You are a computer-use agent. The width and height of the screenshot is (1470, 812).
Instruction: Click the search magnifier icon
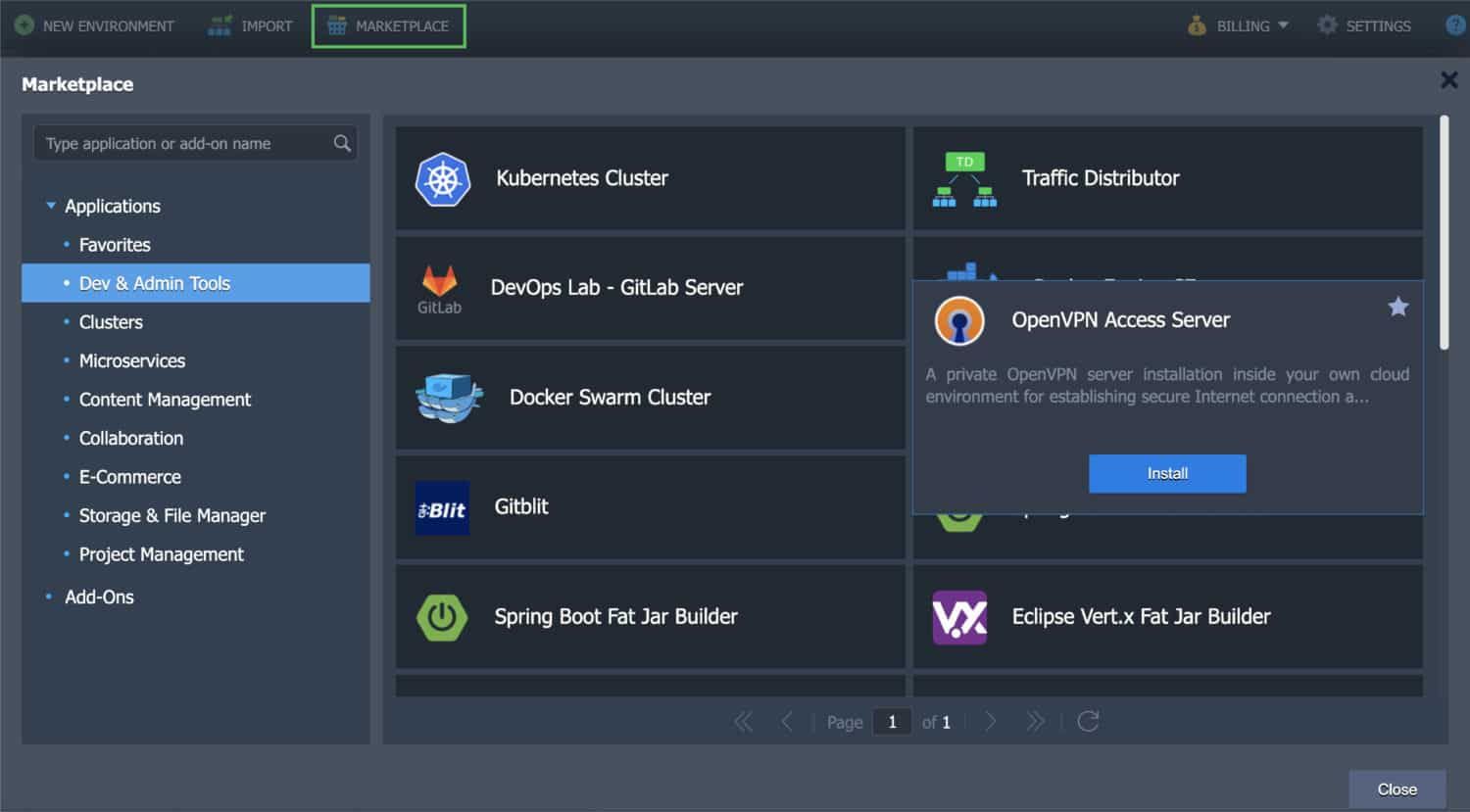click(x=342, y=143)
